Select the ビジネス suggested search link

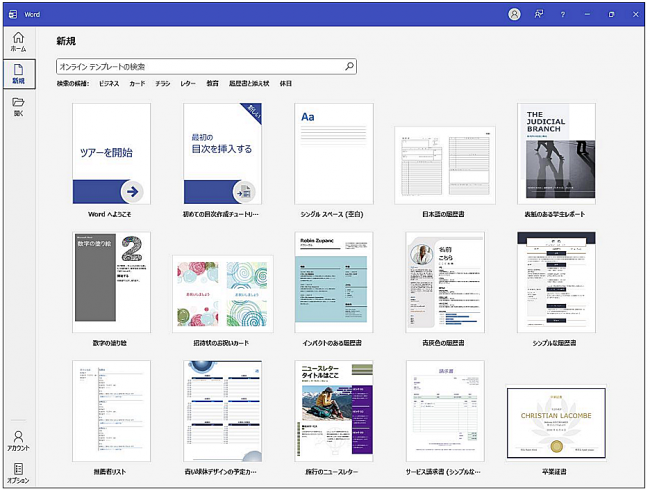(x=108, y=84)
